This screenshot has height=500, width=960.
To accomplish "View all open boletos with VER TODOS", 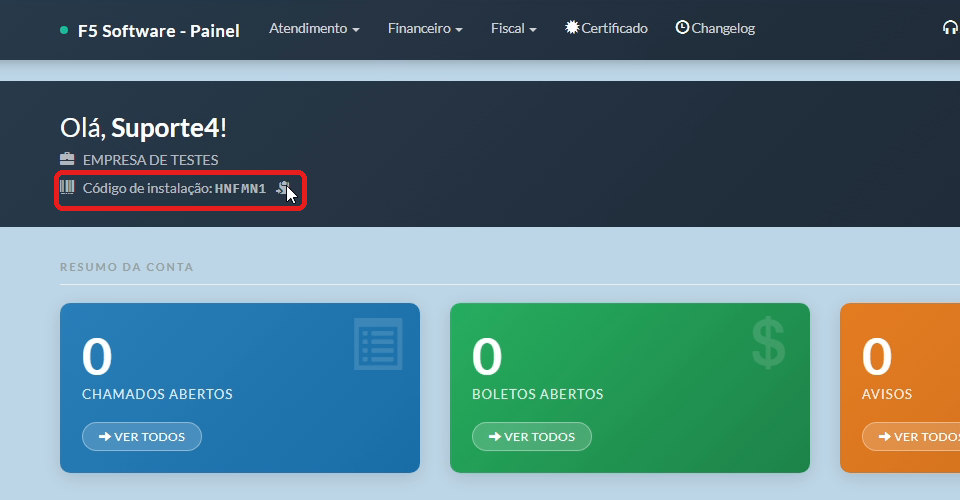I will tap(532, 436).
